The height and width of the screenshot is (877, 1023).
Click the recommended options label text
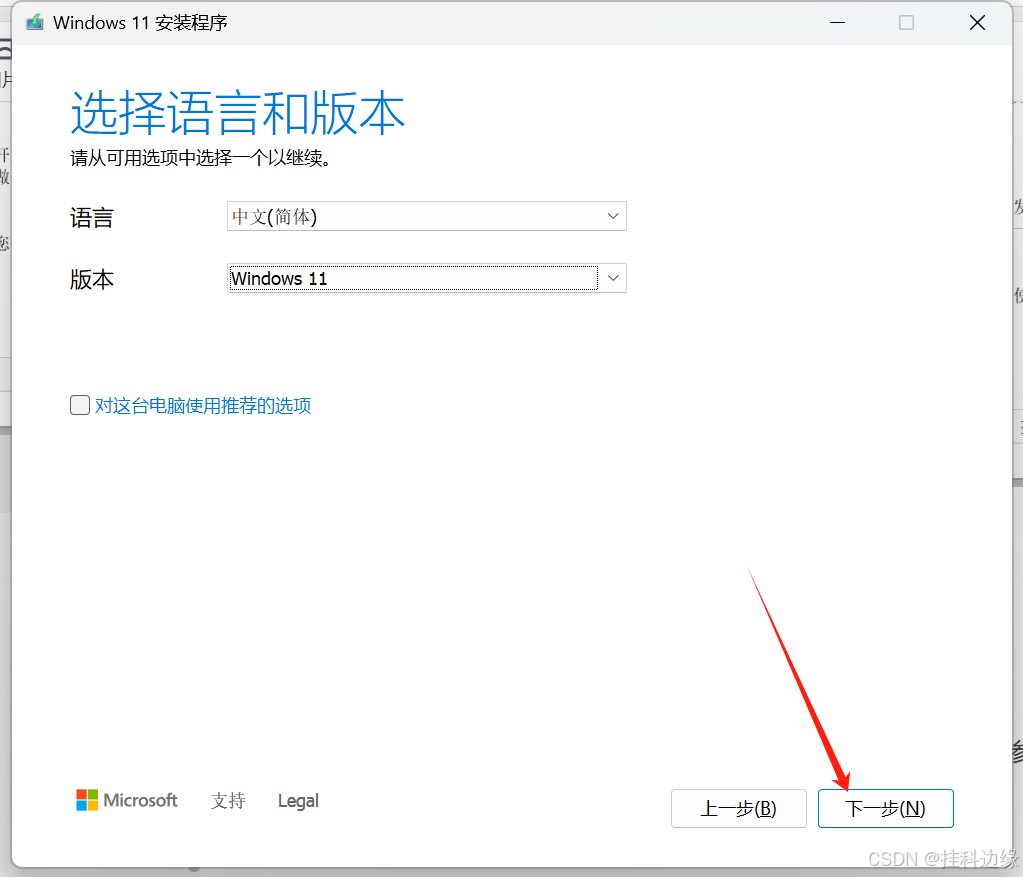click(x=203, y=406)
